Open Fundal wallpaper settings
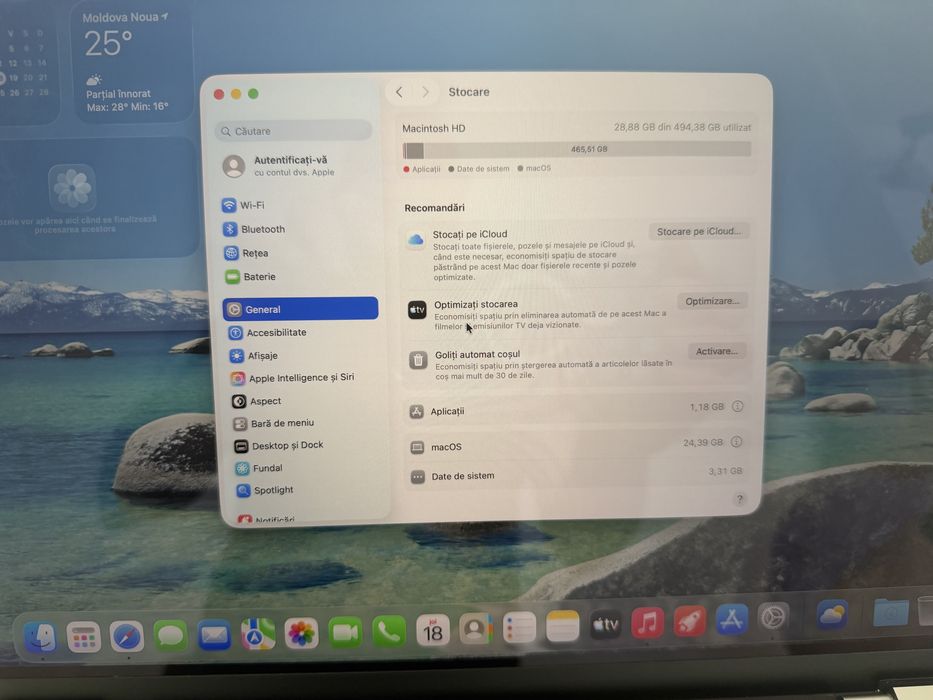 pos(259,468)
